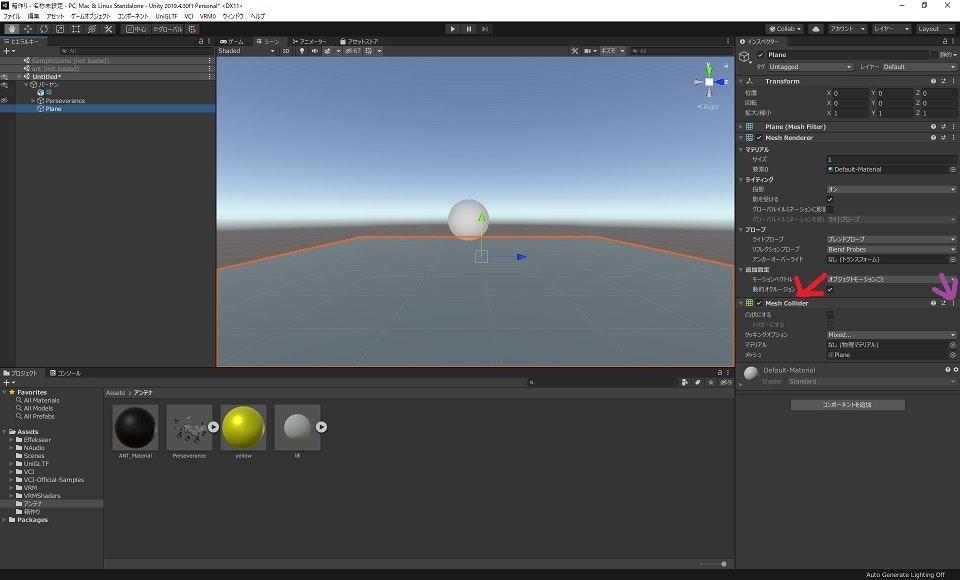The width and height of the screenshot is (960, 580).
Task: Open object picker for Plane mesh field
Action: [x=953, y=355]
